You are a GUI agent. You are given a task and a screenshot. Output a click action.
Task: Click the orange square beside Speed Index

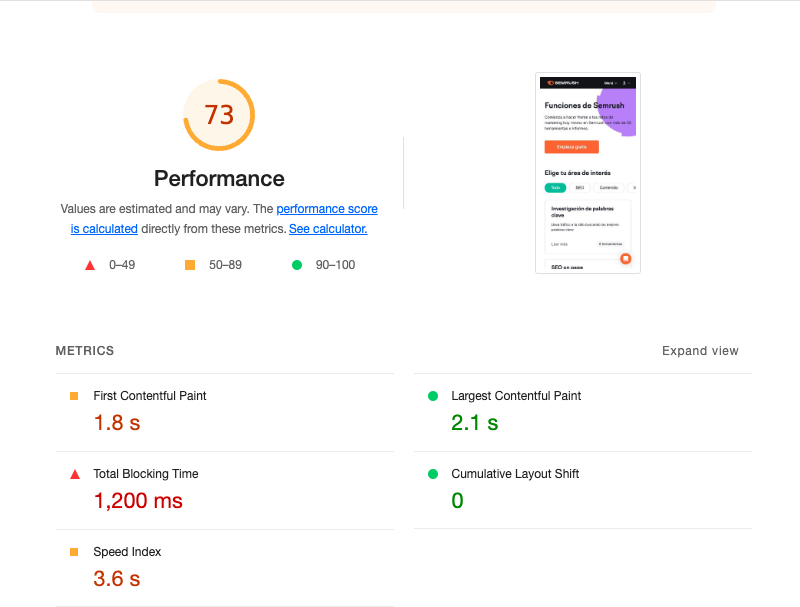point(74,552)
